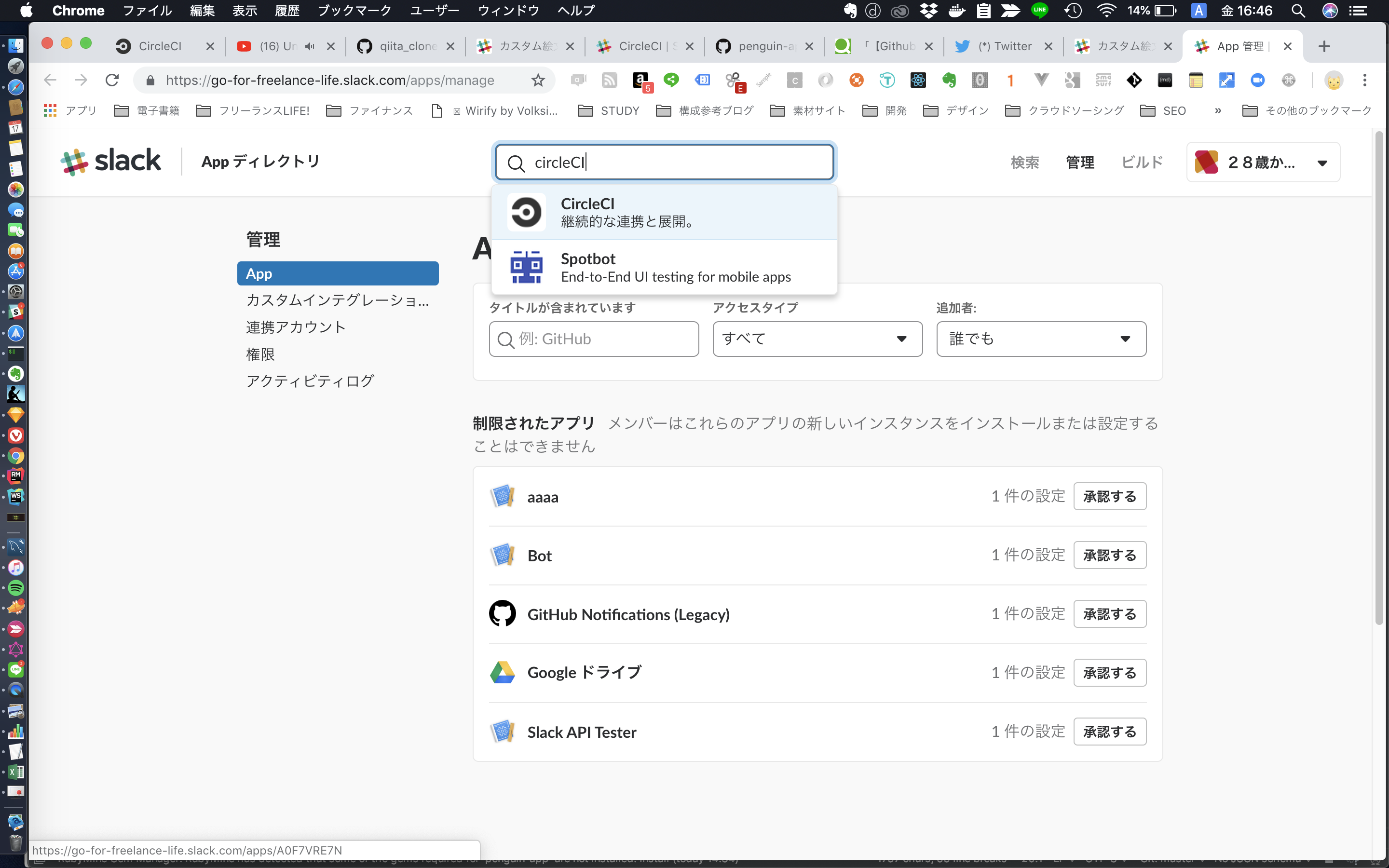Click the page vertical scrollbar
1389x868 pixels.
(x=1379, y=379)
